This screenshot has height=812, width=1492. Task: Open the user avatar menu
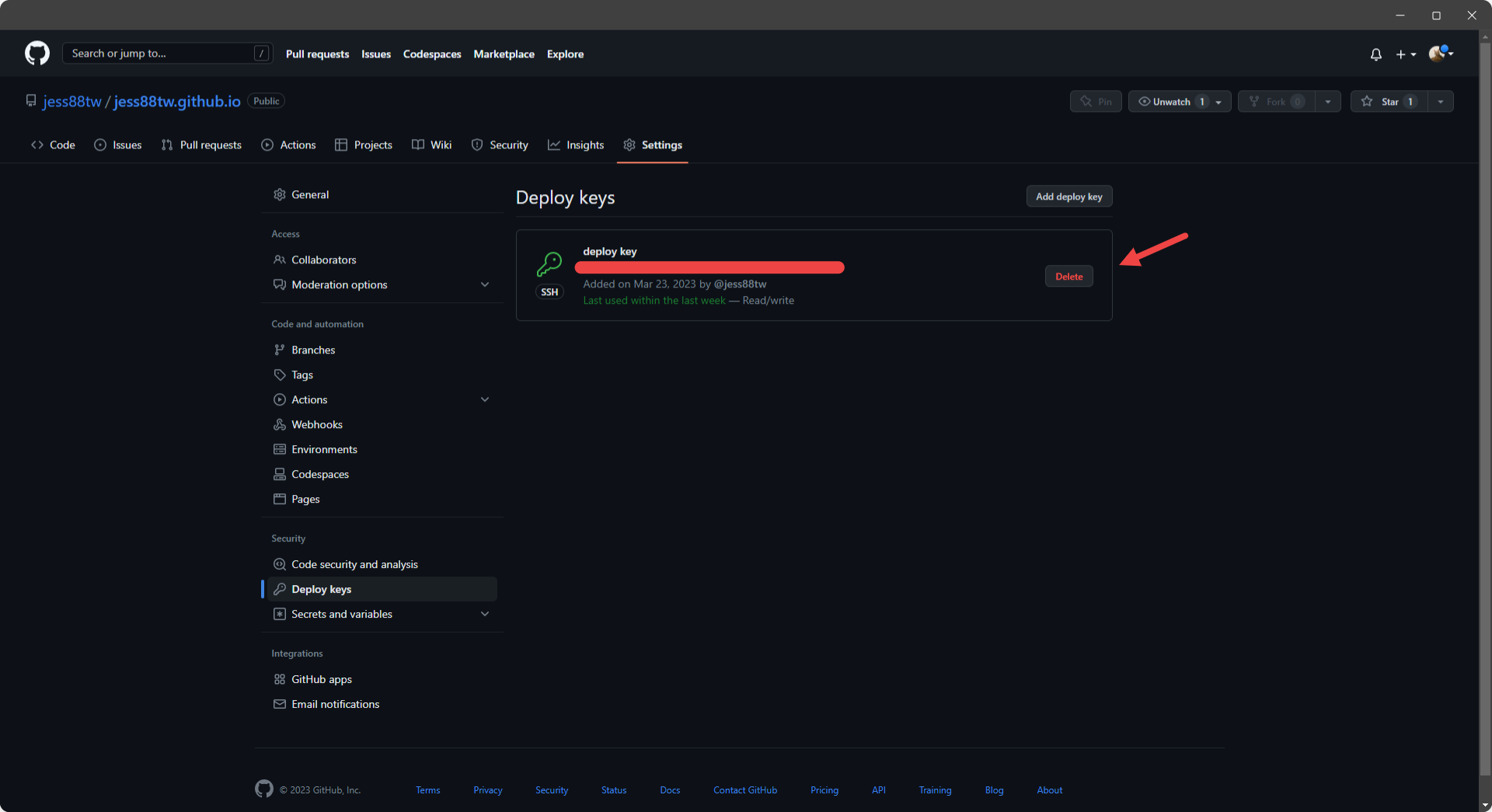1441,54
